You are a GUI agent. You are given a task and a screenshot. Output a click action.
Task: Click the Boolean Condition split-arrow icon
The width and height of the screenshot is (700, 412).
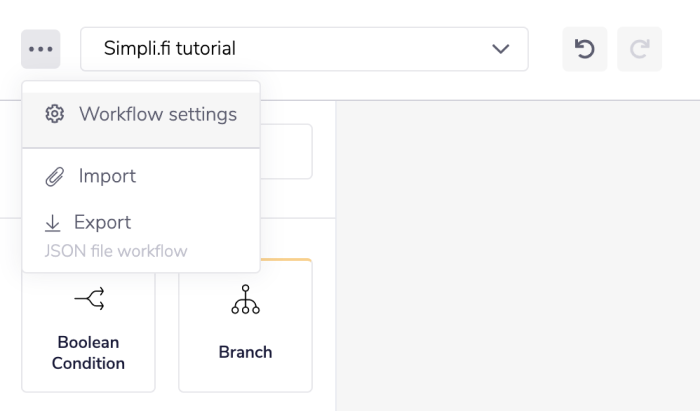coord(89,298)
